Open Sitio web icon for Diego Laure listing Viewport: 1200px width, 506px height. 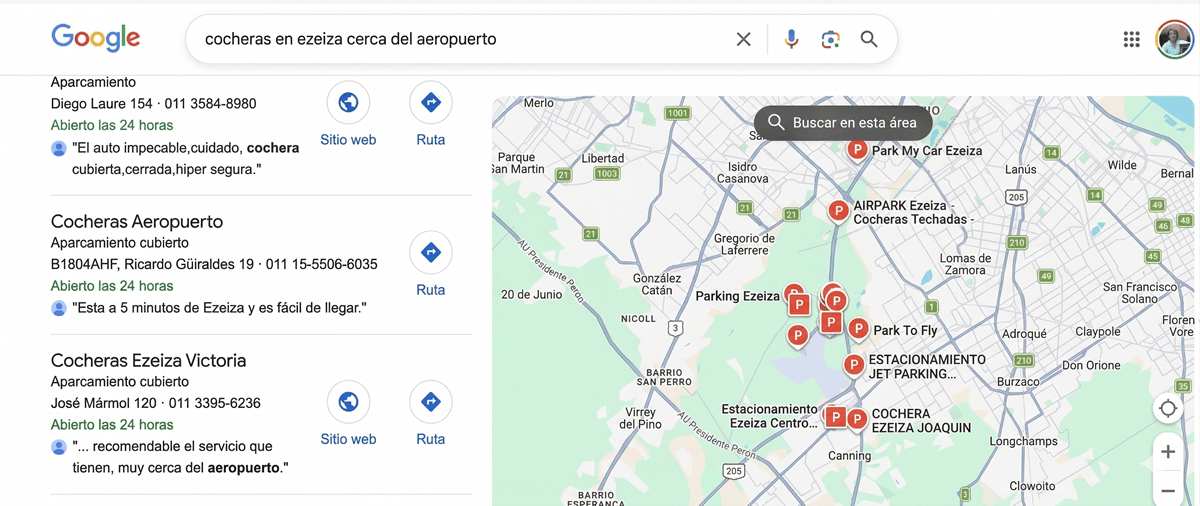pyautogui.click(x=348, y=102)
